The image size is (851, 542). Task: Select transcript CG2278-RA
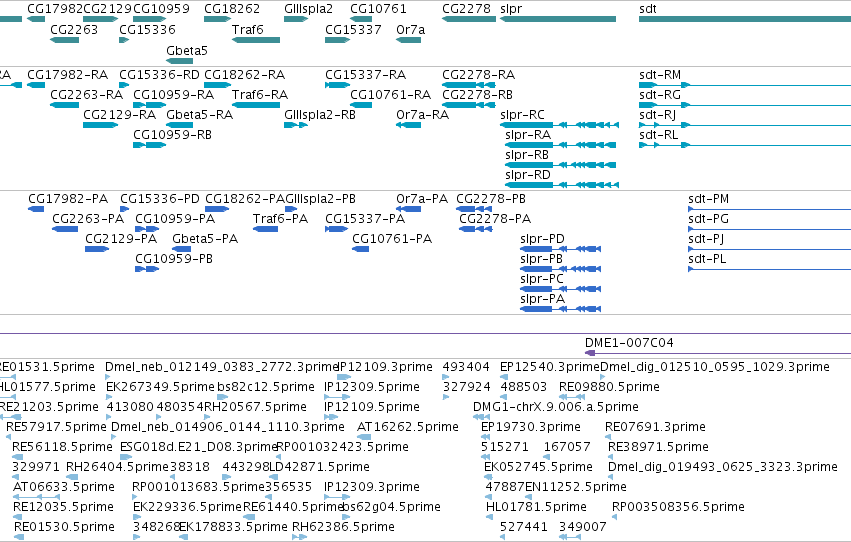point(479,74)
